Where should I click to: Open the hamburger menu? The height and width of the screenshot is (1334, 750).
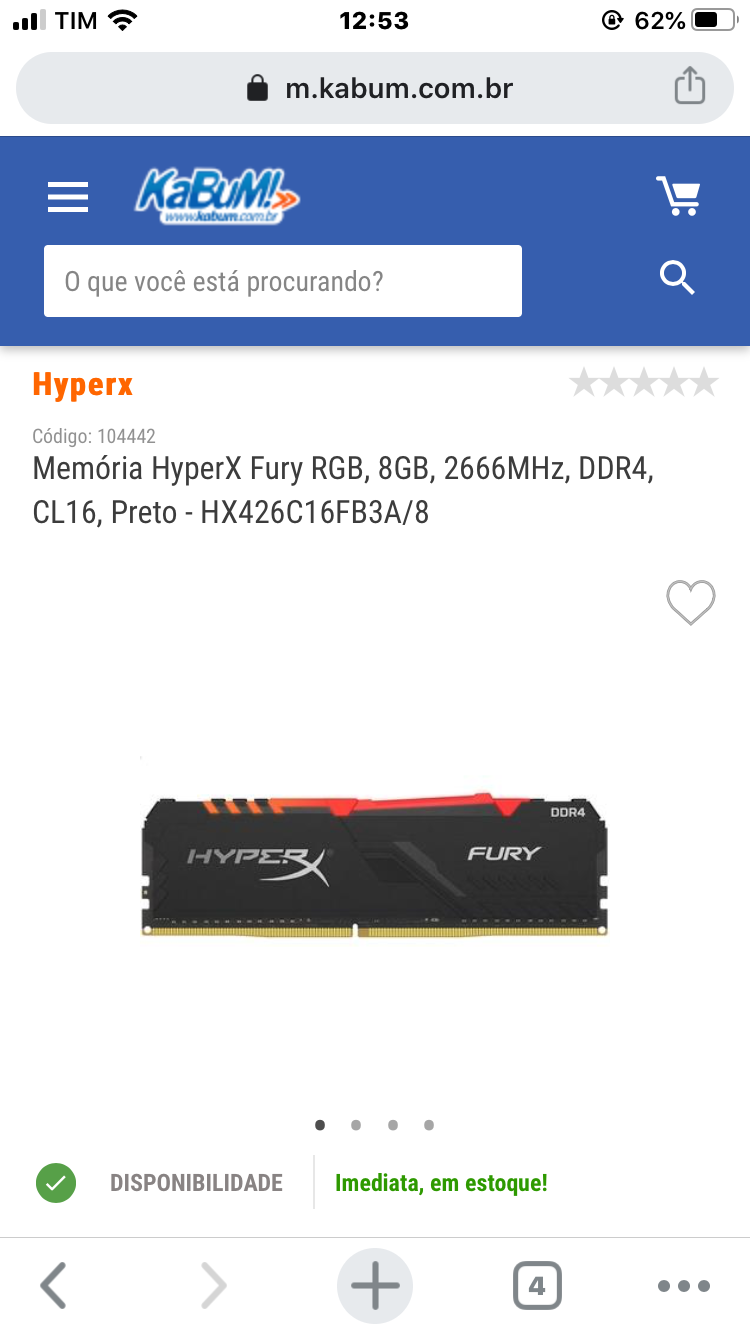68,197
